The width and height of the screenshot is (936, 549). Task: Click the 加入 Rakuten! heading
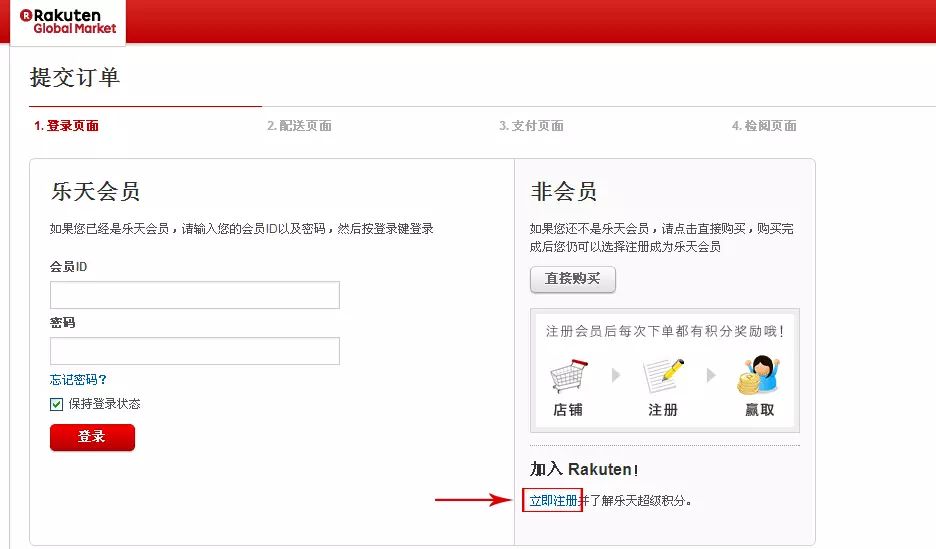point(584,469)
